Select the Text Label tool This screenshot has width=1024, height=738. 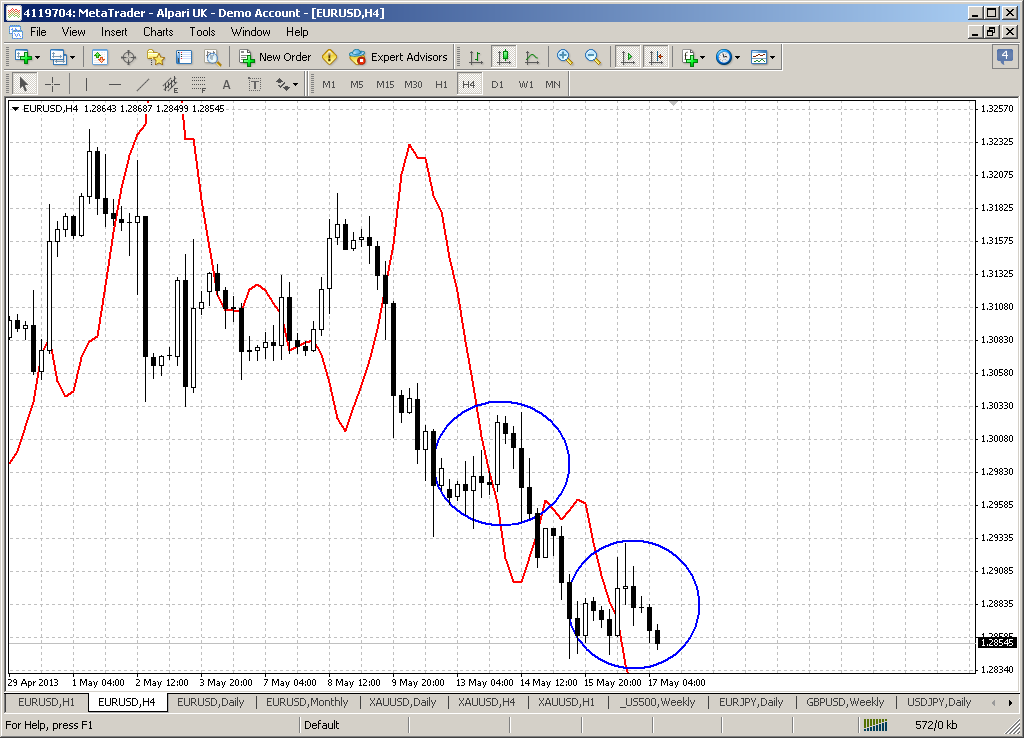pyautogui.click(x=255, y=84)
